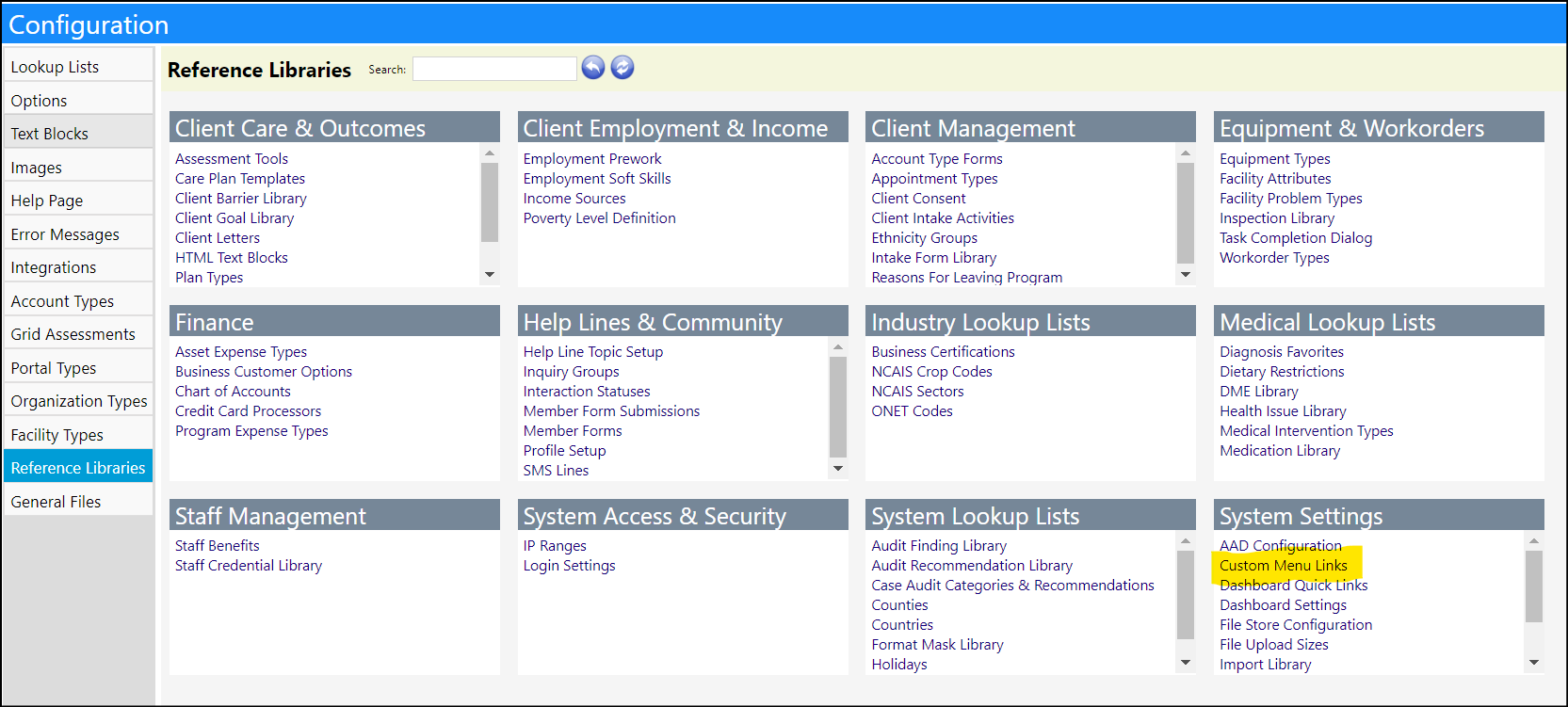Open Login Settings
The width and height of the screenshot is (1568, 707).
coord(570,566)
